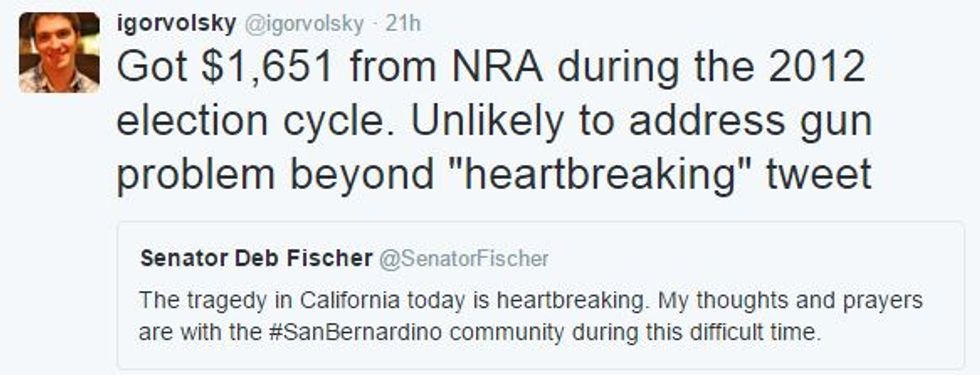Click the Senator Deb Fischer name
This screenshot has height=375, width=980.
point(256,258)
